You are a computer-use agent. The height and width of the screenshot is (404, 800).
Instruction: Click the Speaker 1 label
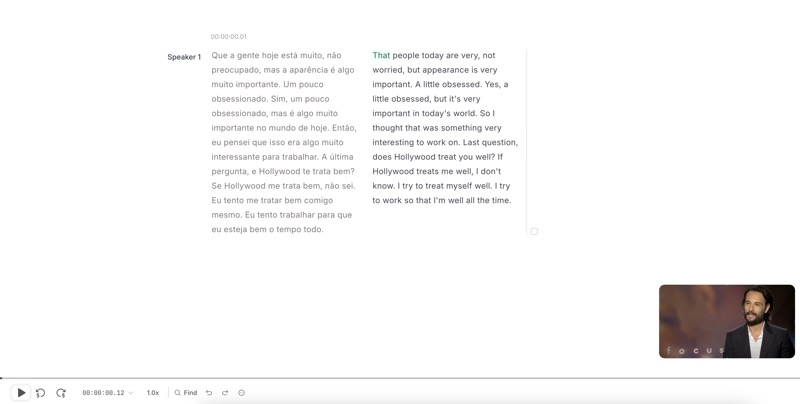point(184,57)
